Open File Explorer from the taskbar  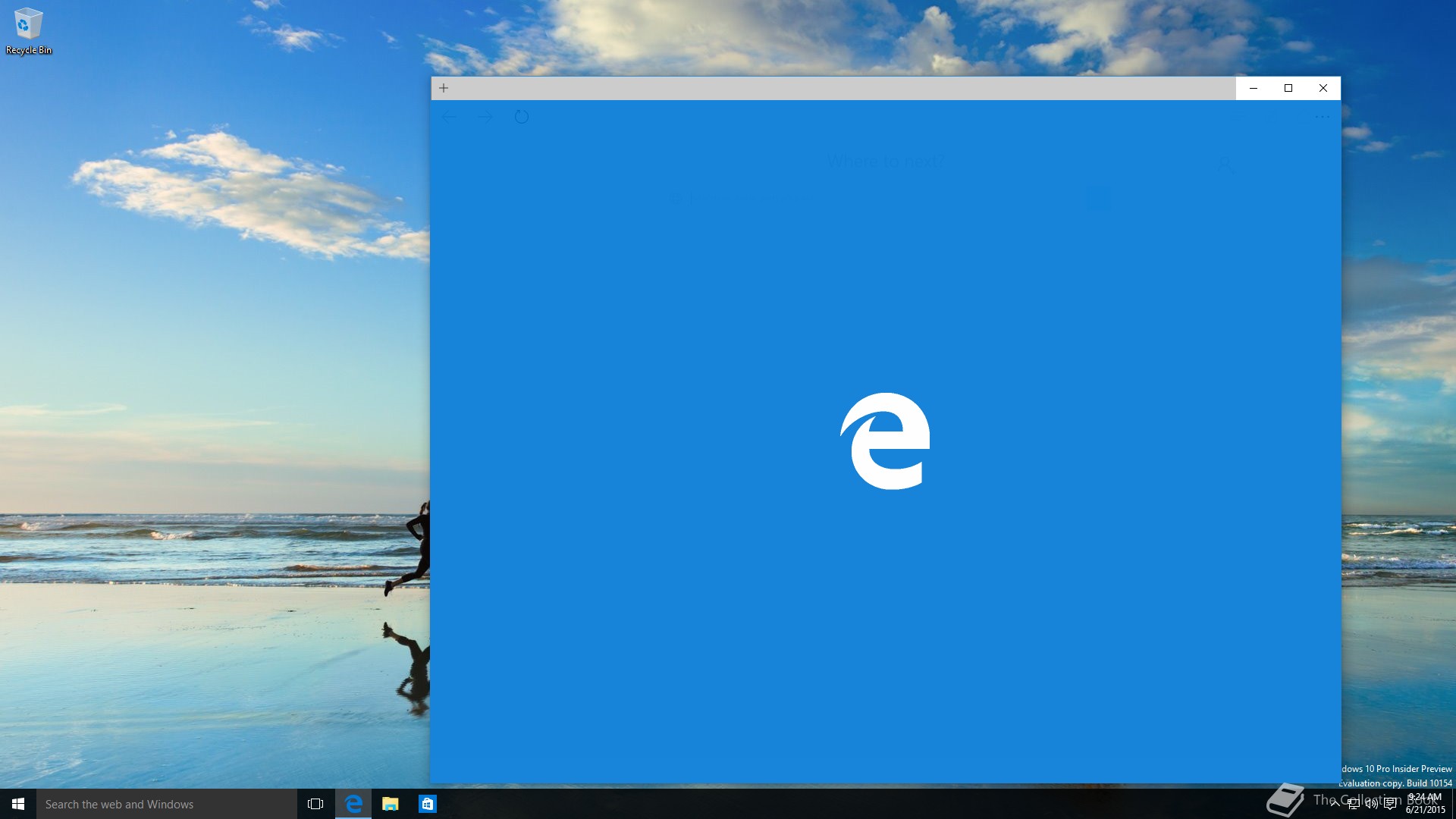click(x=391, y=804)
